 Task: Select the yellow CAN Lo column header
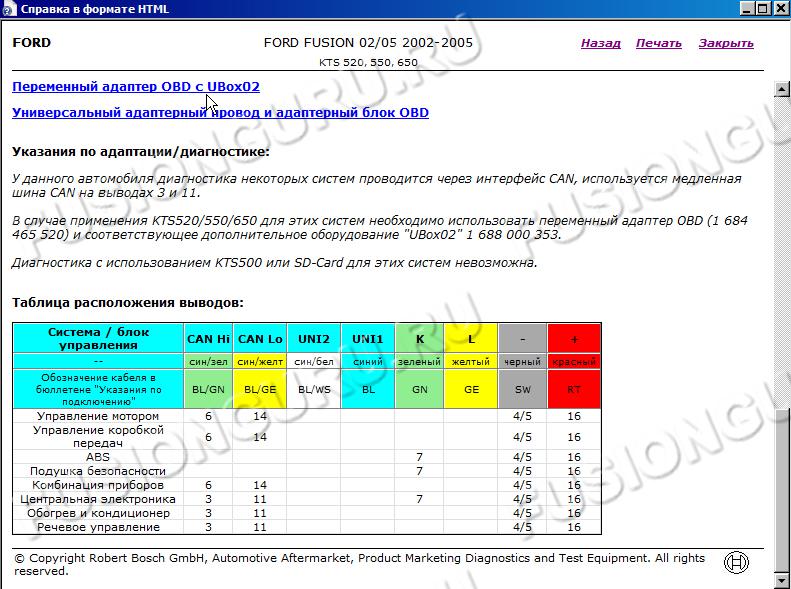(x=258, y=339)
